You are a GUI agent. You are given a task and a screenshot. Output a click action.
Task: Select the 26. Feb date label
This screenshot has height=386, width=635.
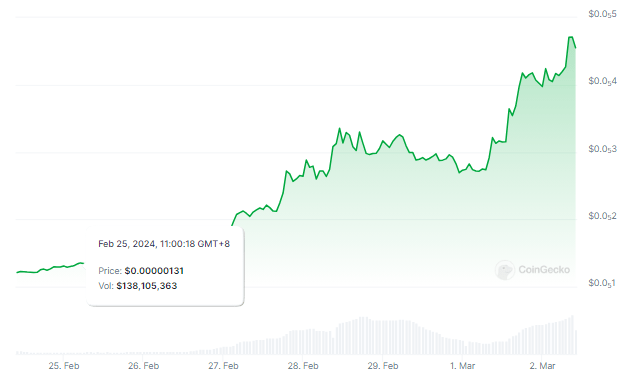(143, 366)
